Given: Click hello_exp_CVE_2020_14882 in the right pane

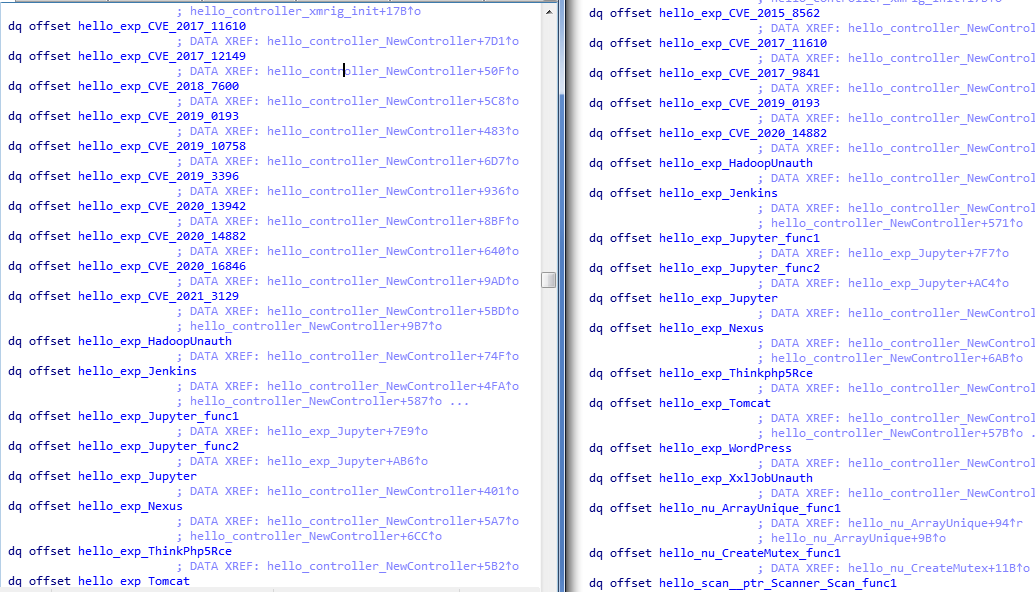Looking at the screenshot, I should point(743,133).
